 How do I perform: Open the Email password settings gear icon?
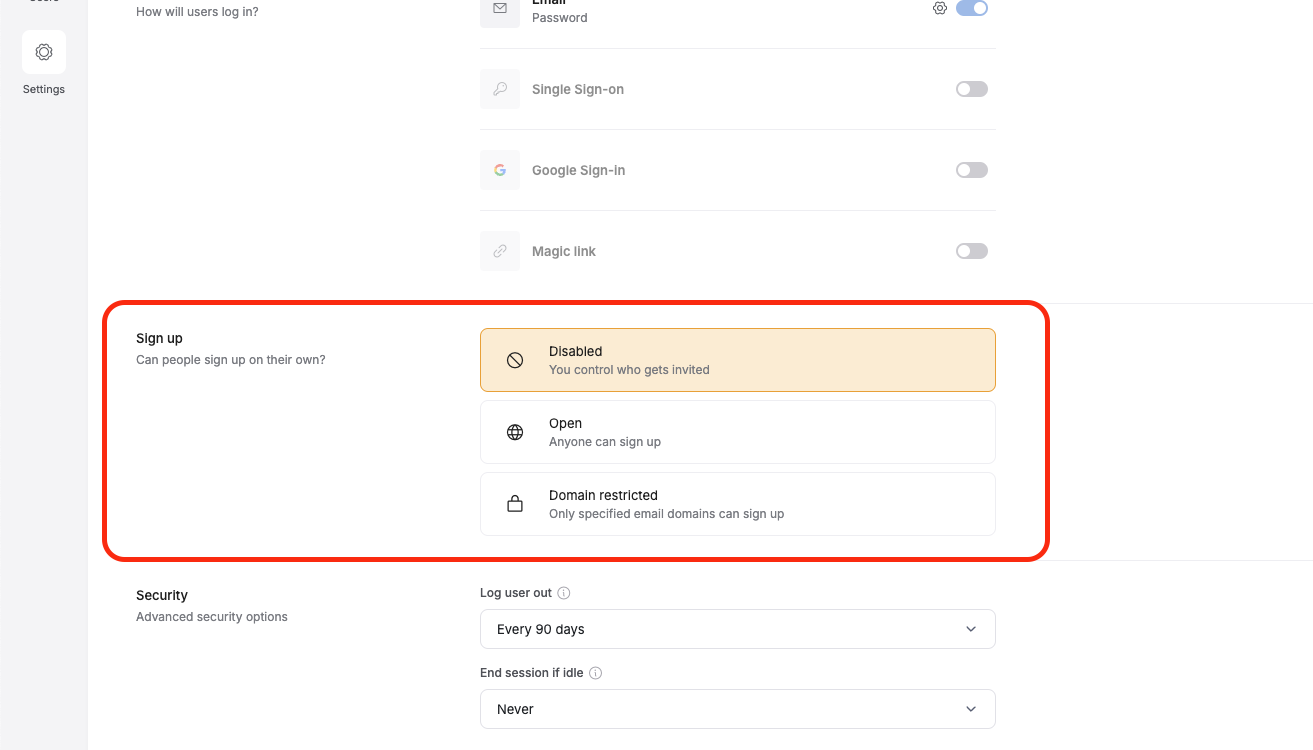pyautogui.click(x=939, y=8)
